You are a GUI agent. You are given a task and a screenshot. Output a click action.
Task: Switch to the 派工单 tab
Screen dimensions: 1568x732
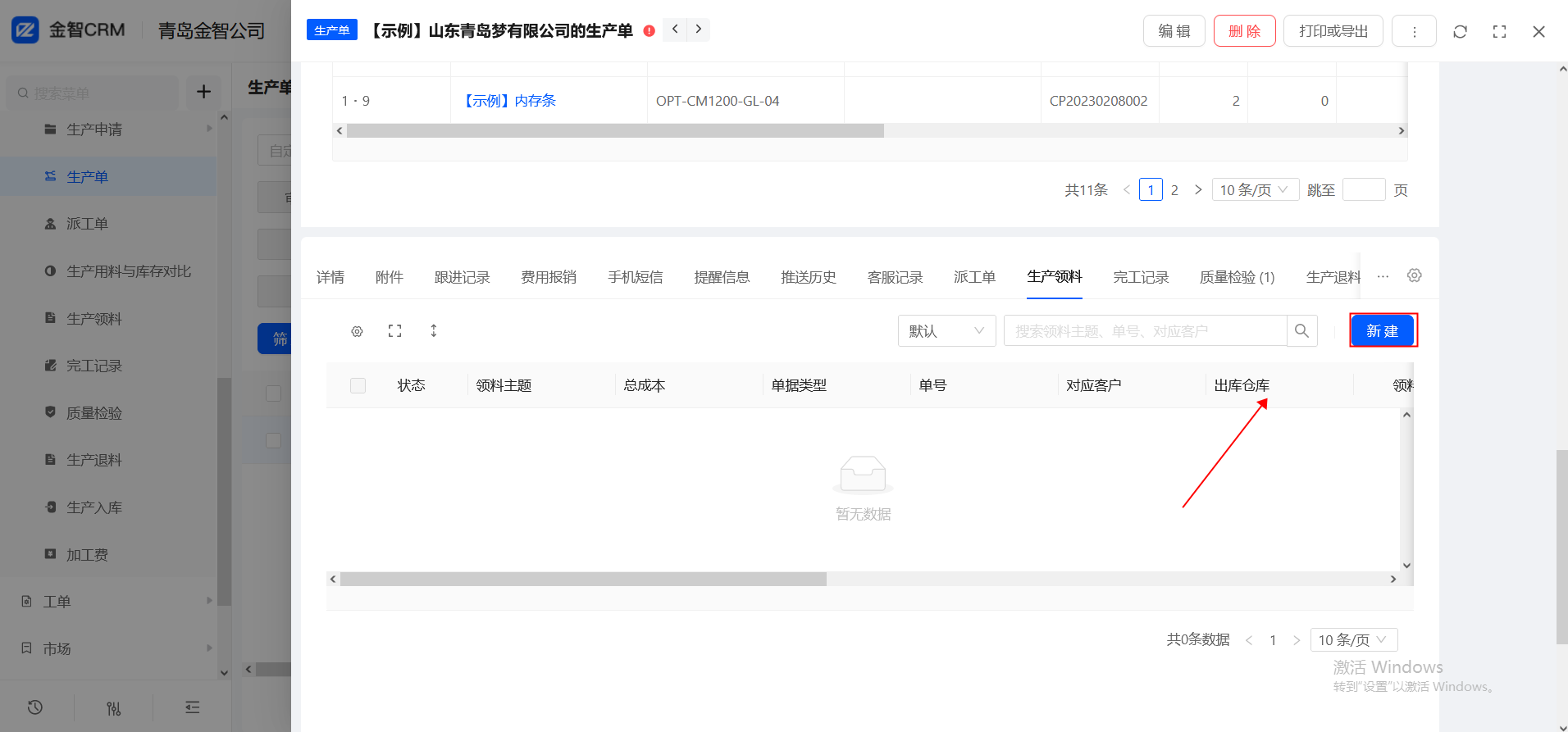click(x=975, y=277)
